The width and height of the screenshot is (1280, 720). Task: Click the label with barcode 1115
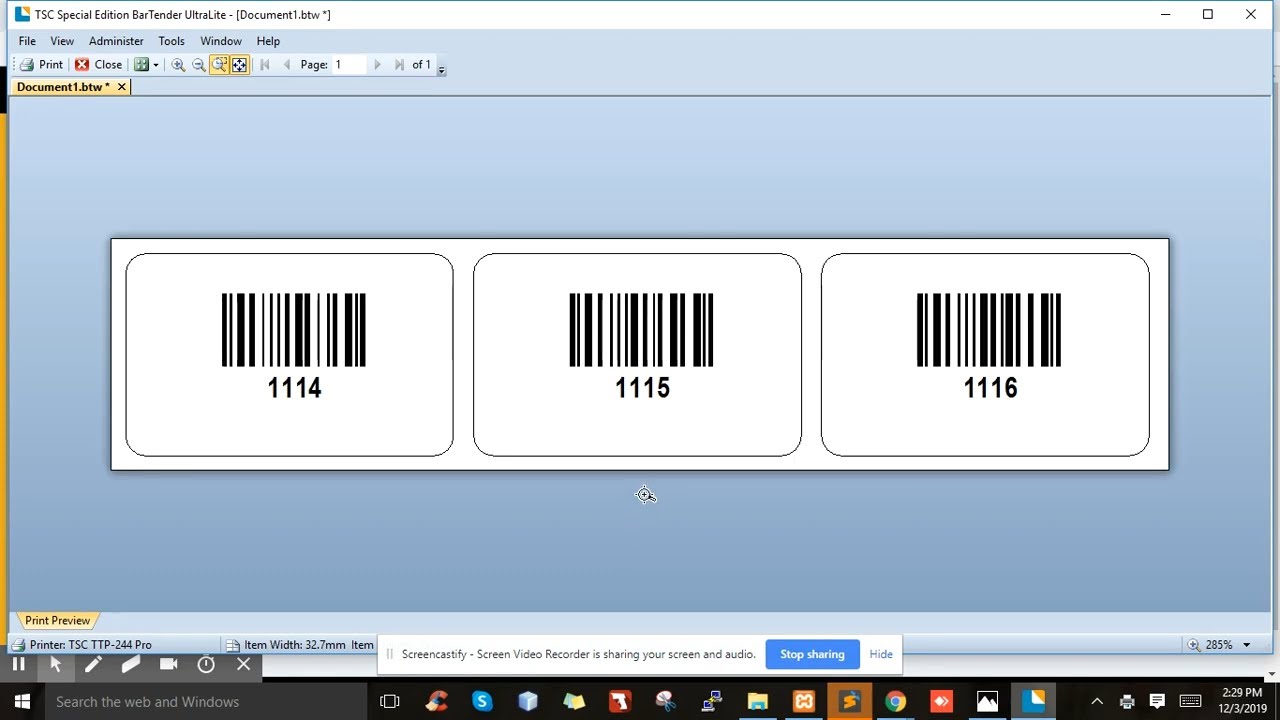tap(637, 355)
